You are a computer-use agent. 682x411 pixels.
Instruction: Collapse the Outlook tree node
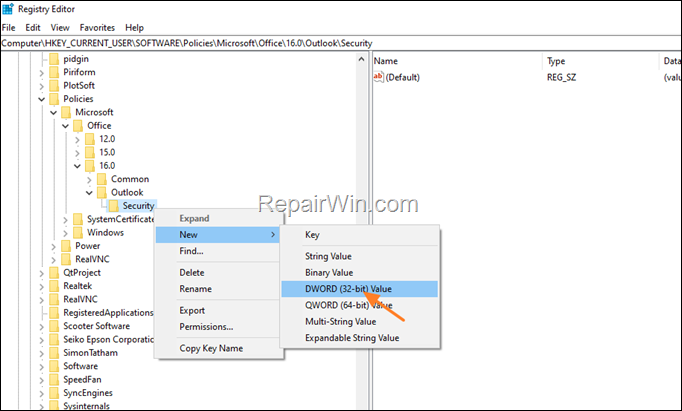click(89, 193)
